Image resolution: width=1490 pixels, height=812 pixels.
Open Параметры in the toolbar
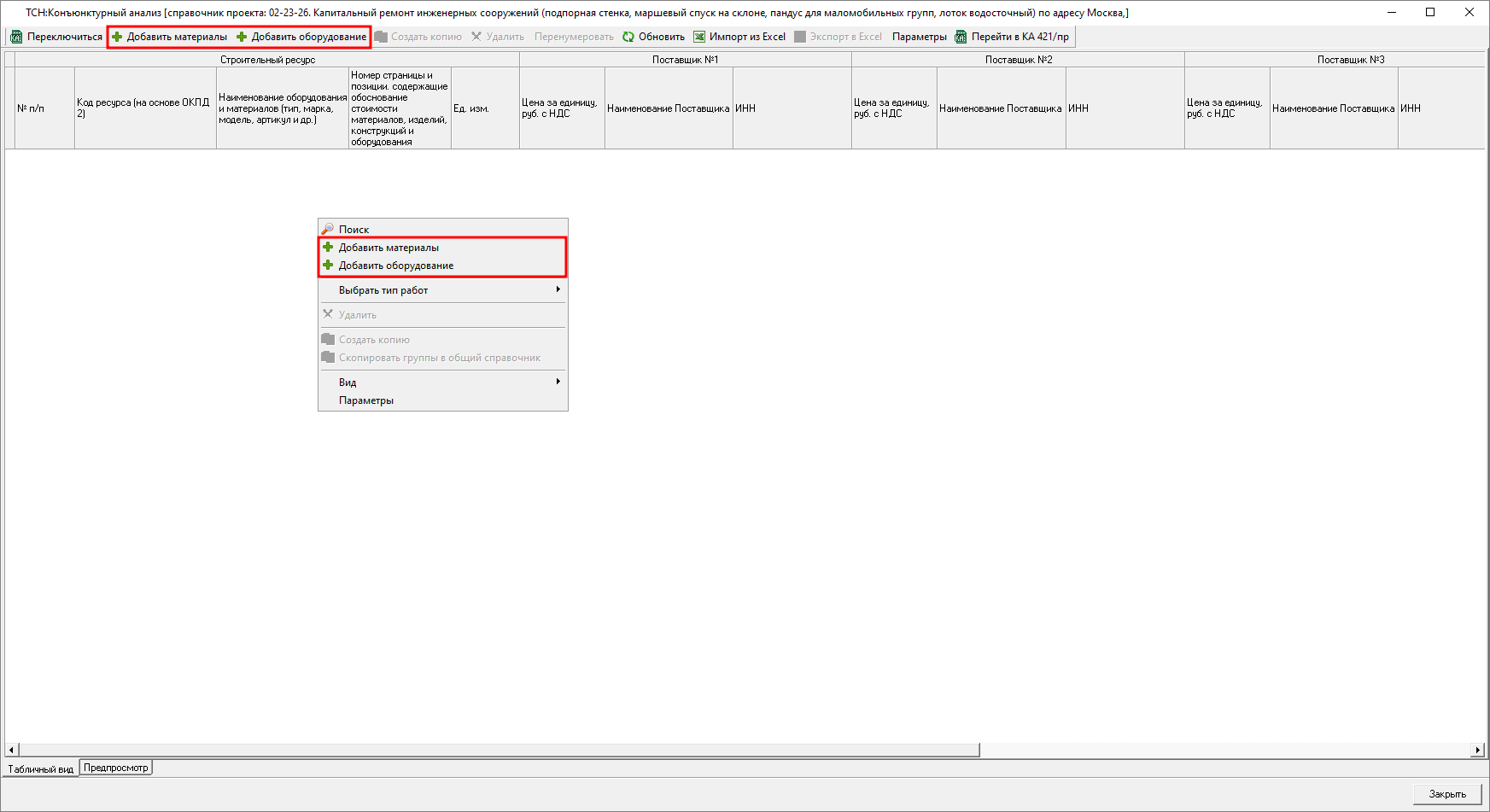pyautogui.click(x=919, y=37)
